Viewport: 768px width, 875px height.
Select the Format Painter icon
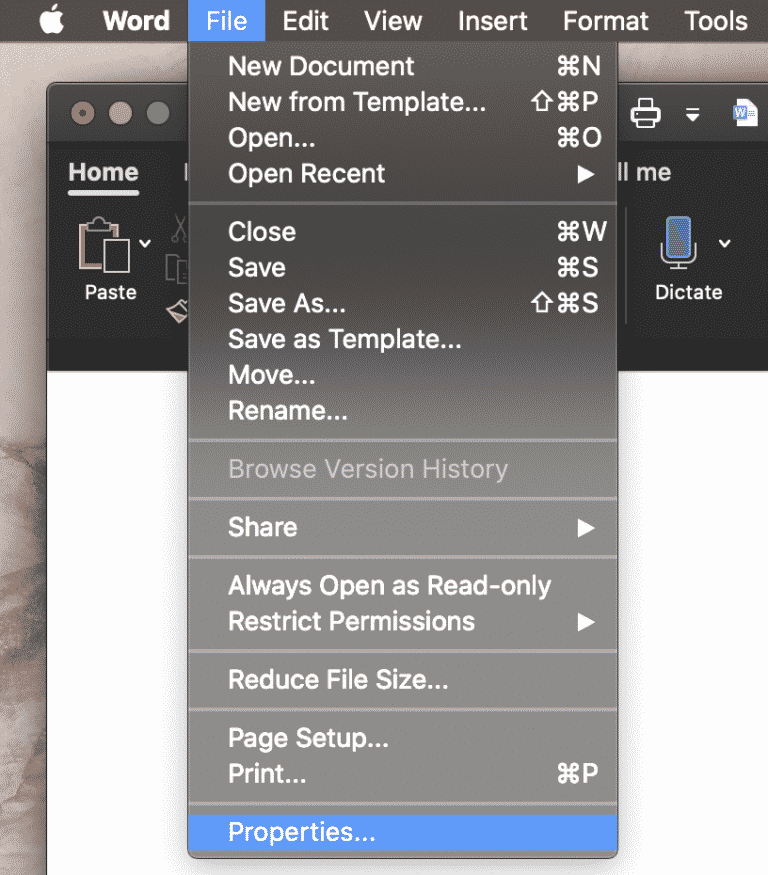[x=178, y=310]
